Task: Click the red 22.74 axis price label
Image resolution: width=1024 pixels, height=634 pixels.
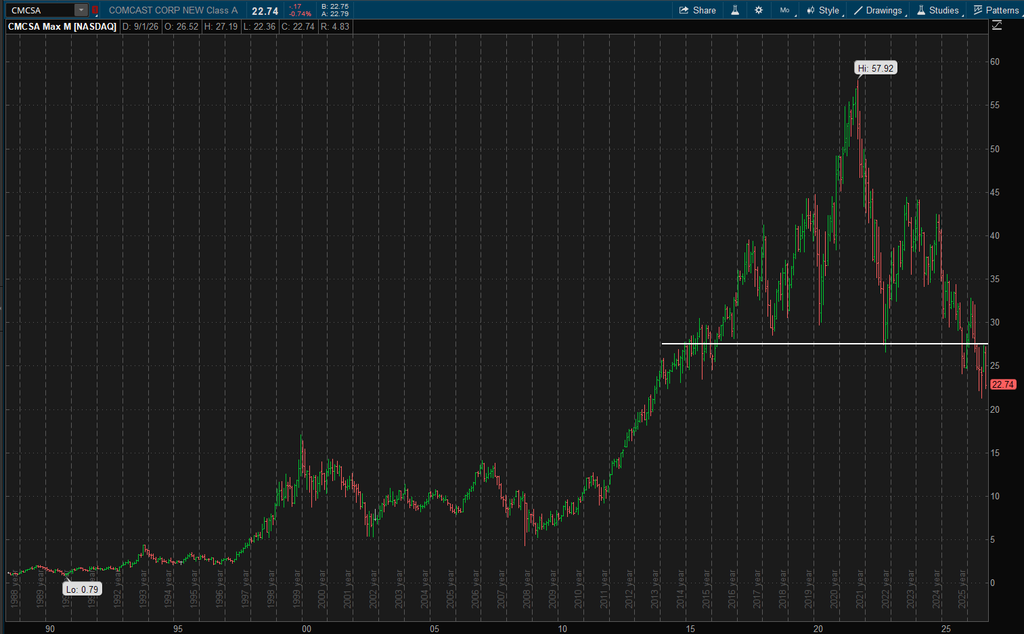Action: tap(1003, 385)
